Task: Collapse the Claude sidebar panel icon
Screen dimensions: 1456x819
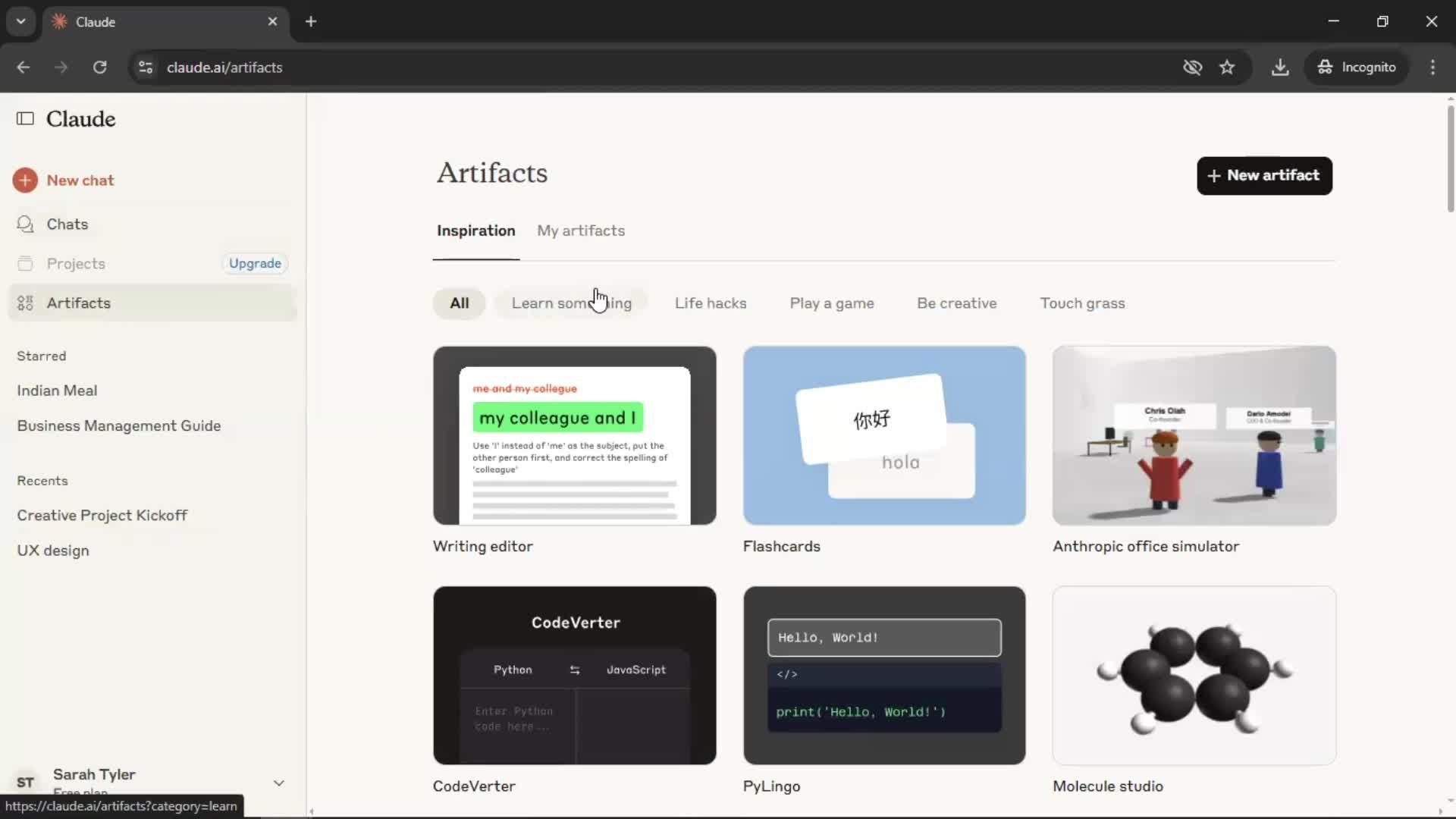Action: [x=25, y=119]
